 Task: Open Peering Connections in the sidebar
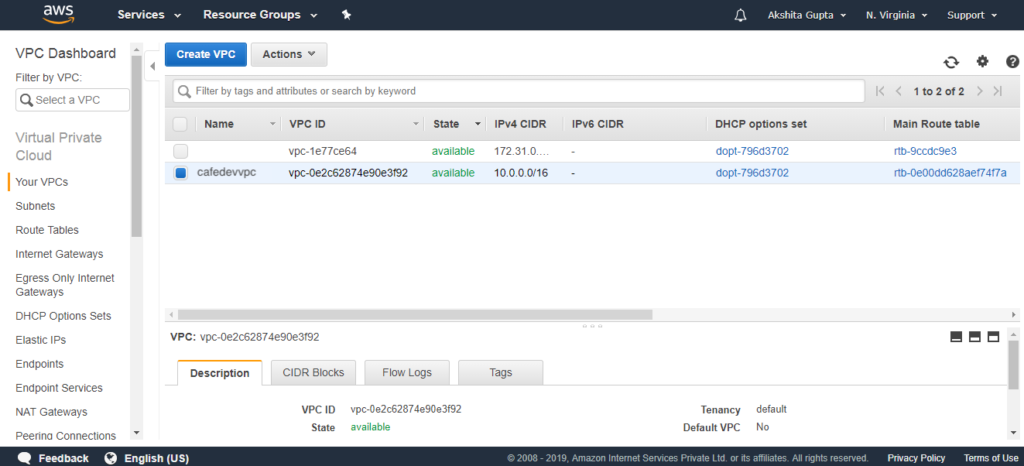(65, 436)
